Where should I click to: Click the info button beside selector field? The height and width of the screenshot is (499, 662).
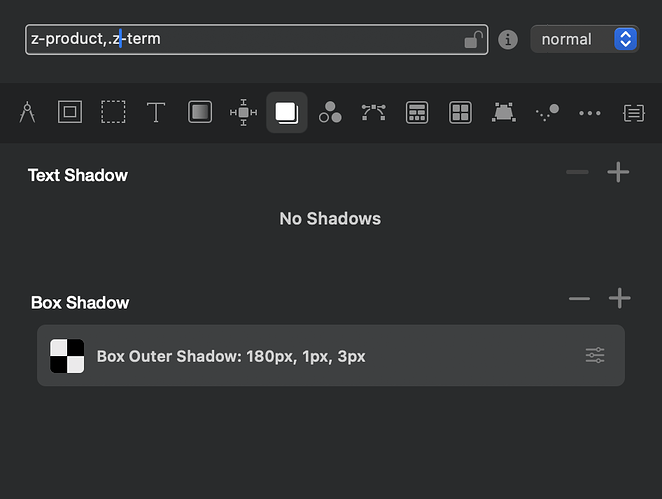click(508, 40)
